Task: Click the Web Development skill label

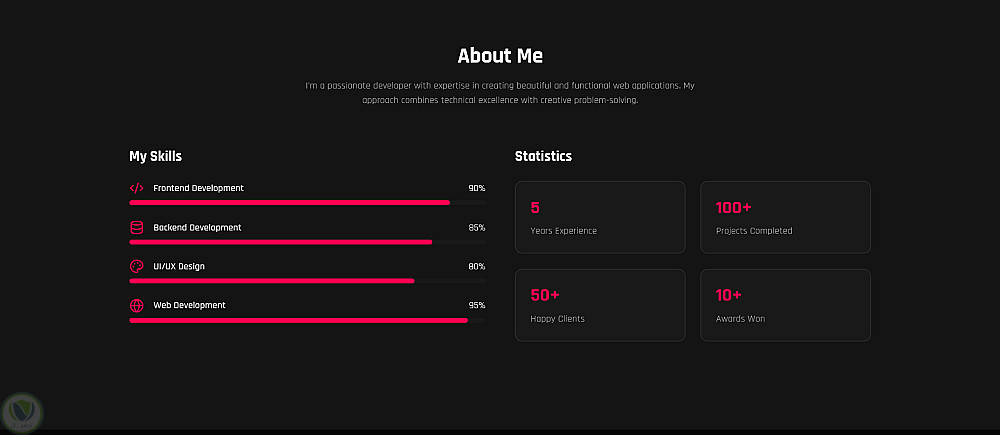Action: (189, 305)
